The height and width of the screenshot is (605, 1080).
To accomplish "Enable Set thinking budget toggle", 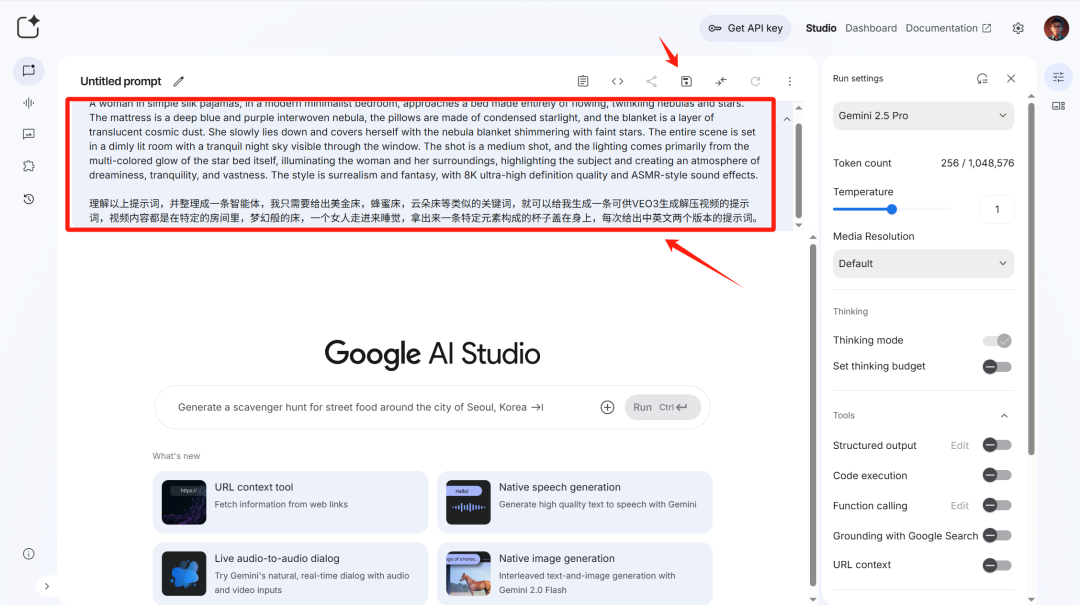I will (x=997, y=367).
